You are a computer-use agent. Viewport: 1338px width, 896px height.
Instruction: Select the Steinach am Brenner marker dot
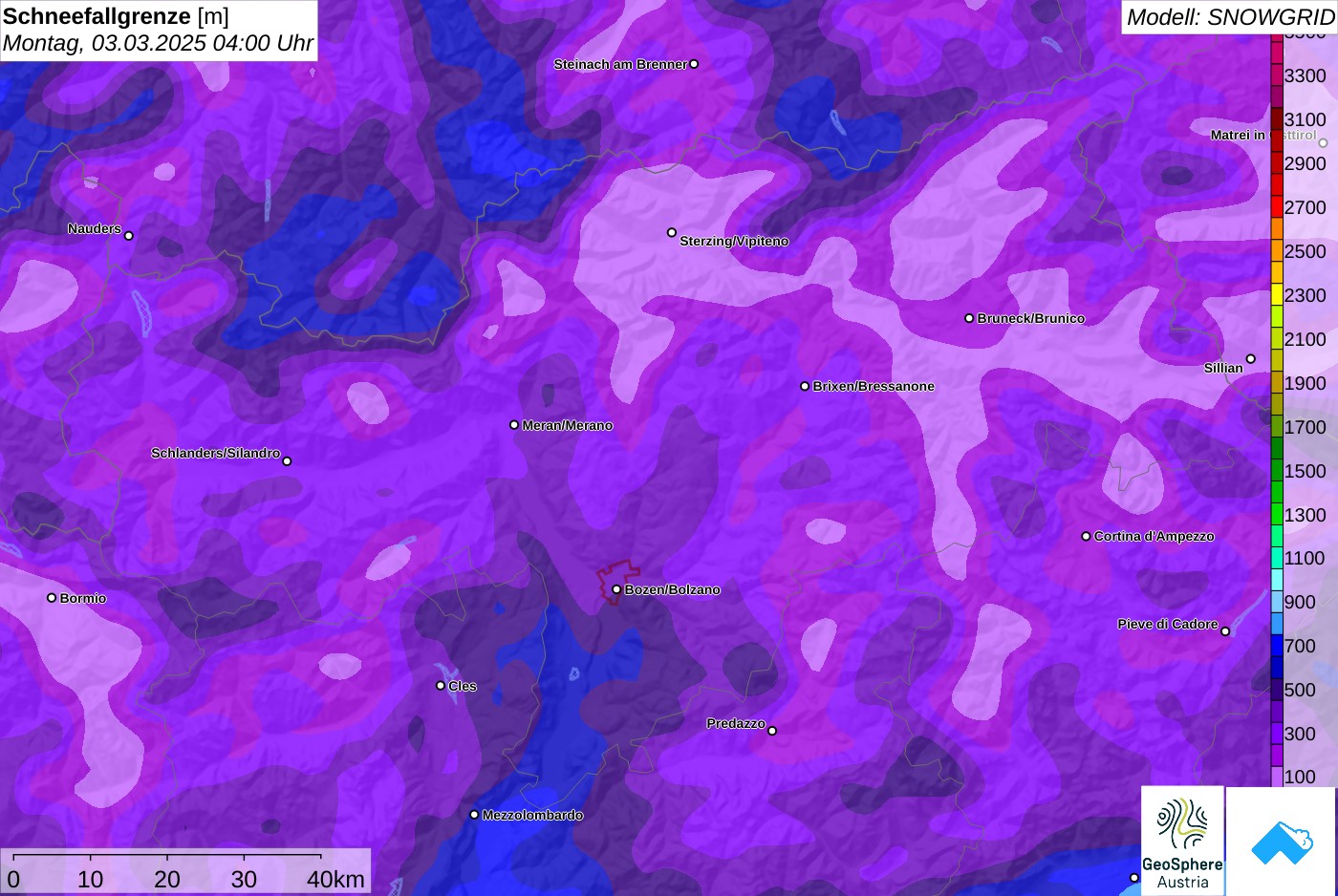click(694, 64)
